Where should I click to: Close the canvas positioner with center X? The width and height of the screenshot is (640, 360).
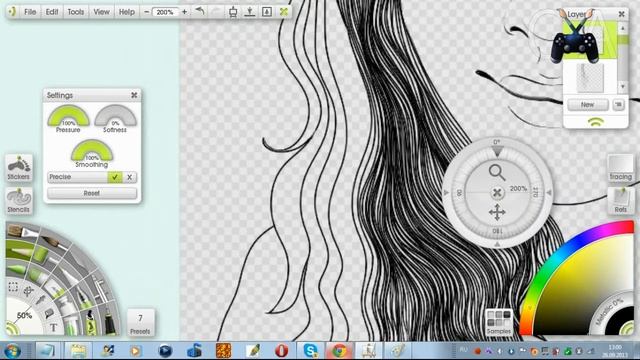tap(497, 193)
